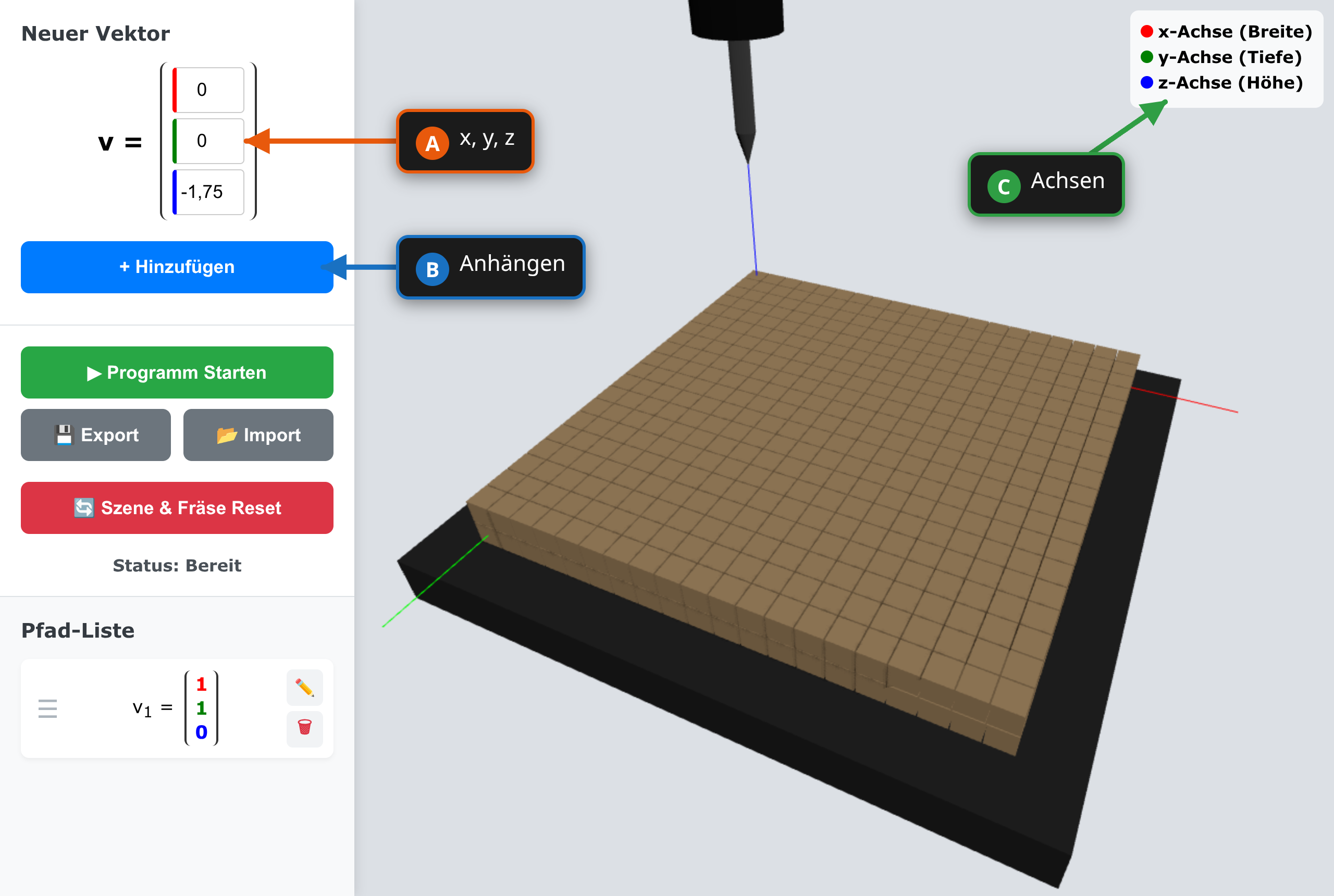Grab the drag handle of vector v1
This screenshot has height=896, width=1334.
tap(47, 708)
